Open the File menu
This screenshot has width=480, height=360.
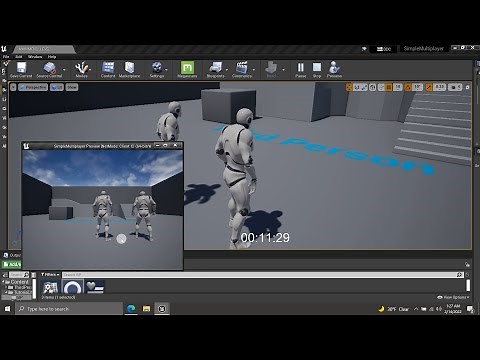pos(6,57)
